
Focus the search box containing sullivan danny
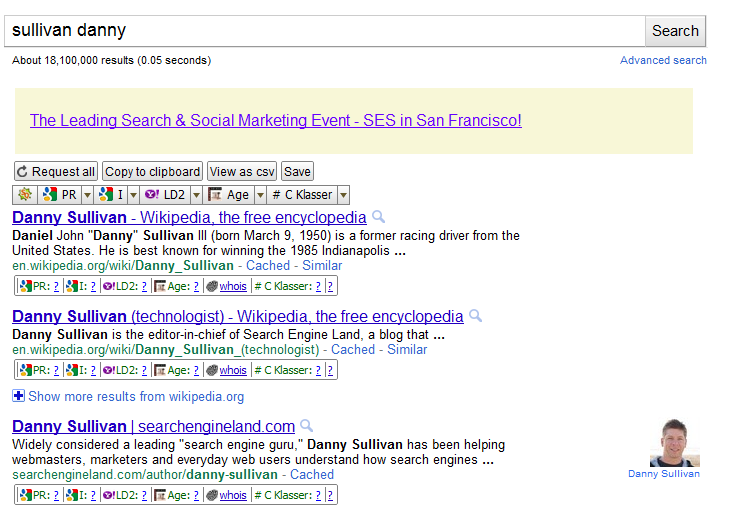[324, 31]
